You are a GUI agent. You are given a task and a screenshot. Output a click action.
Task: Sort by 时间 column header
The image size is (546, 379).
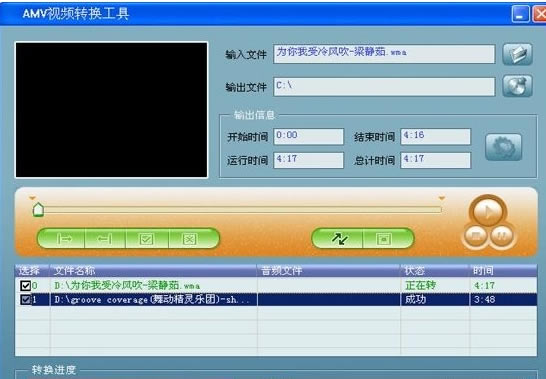(x=503, y=271)
